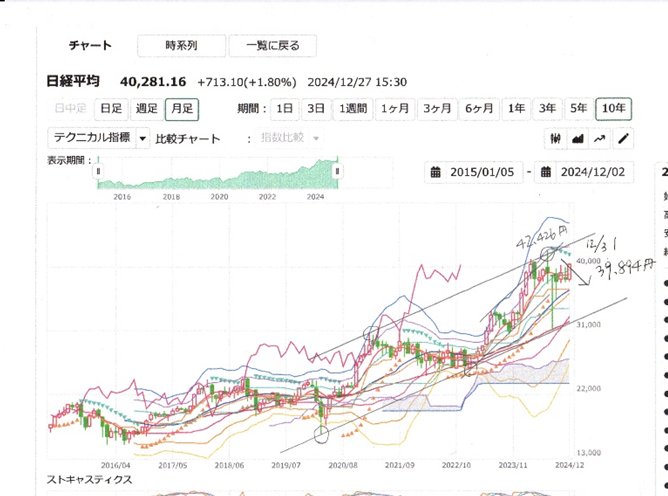Set period to 1年
This screenshot has width=668, height=496.
tap(516, 108)
